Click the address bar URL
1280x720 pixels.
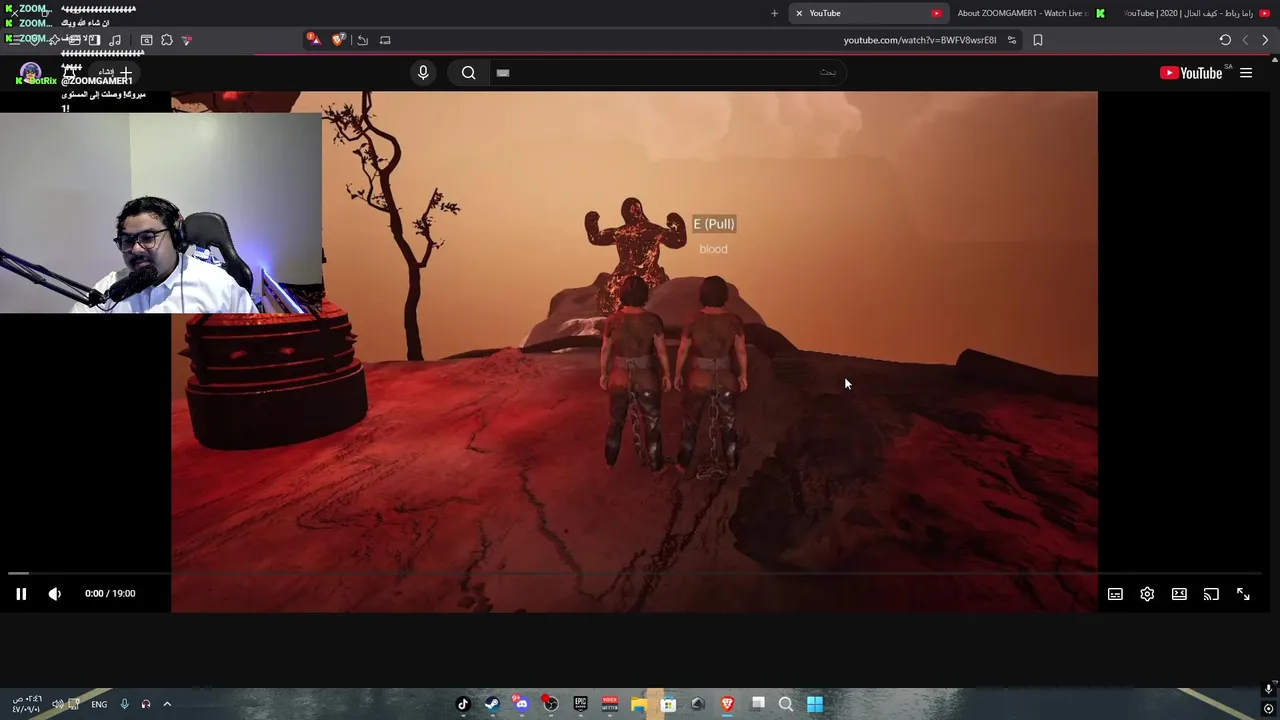coord(919,40)
